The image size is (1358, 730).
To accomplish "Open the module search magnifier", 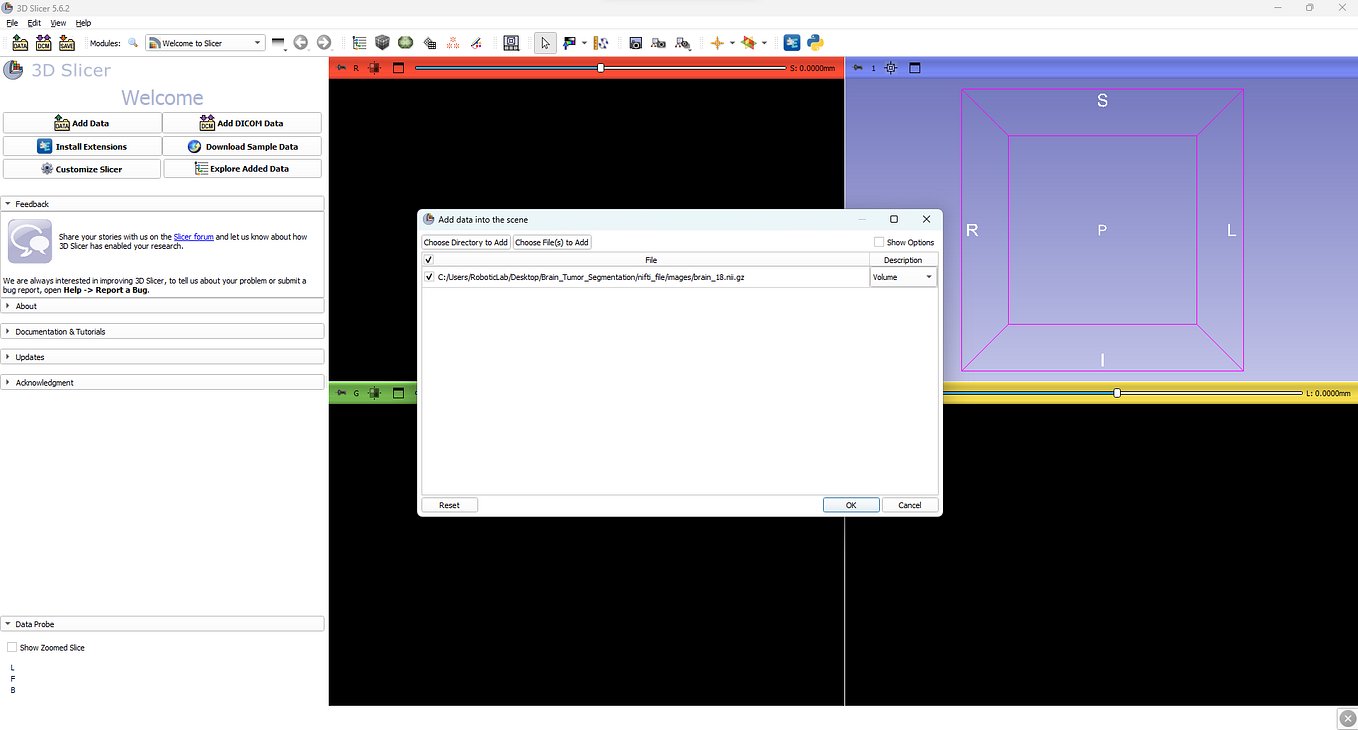I will coord(131,42).
